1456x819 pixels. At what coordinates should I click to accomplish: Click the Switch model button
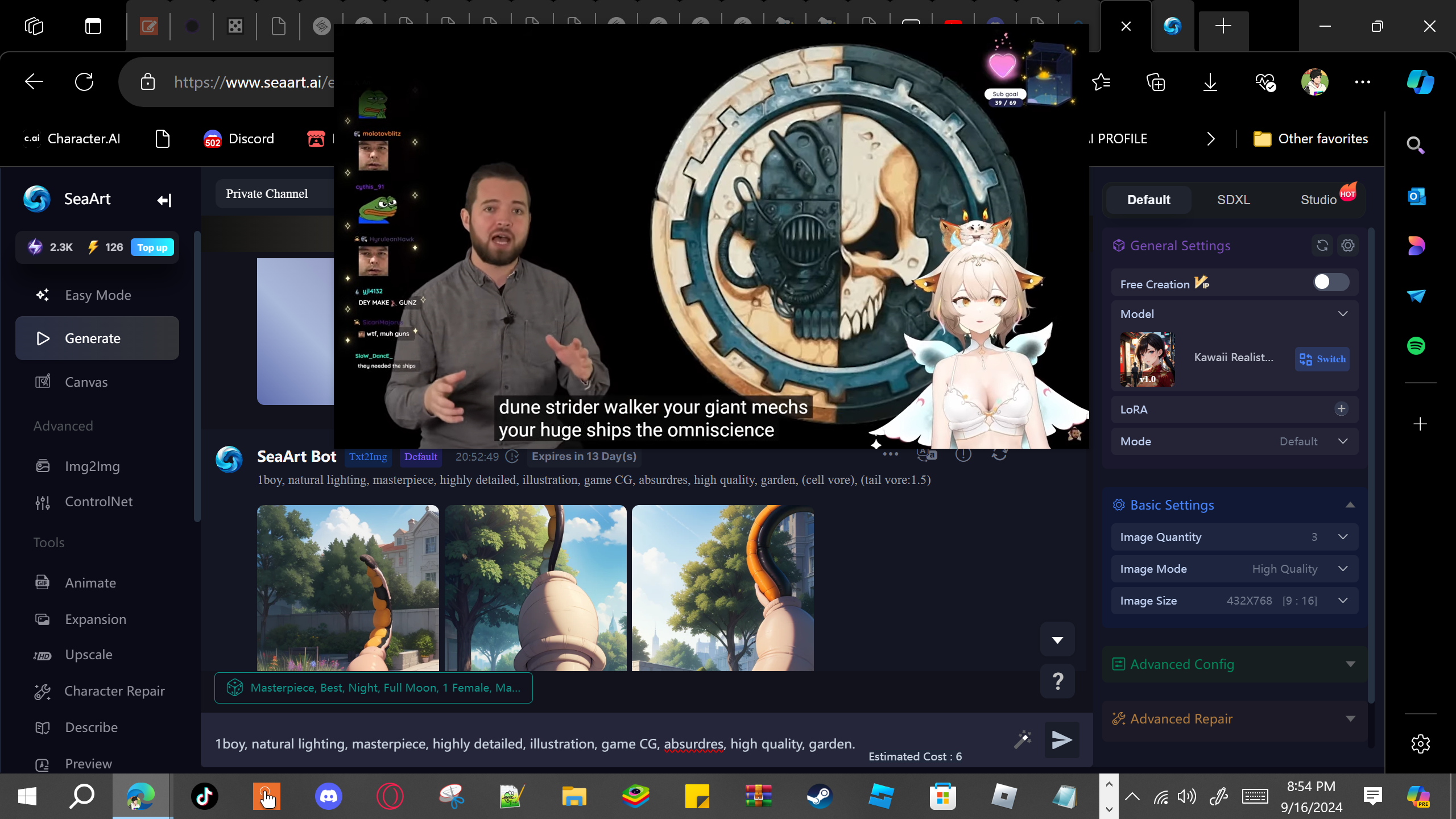[x=1322, y=359]
